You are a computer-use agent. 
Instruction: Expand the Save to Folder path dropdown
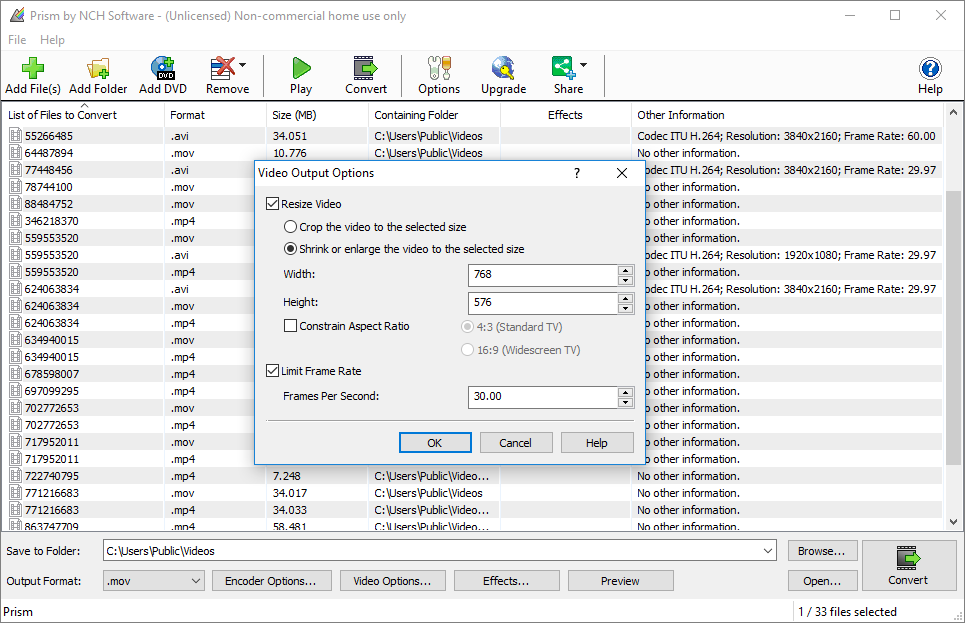(x=767, y=550)
